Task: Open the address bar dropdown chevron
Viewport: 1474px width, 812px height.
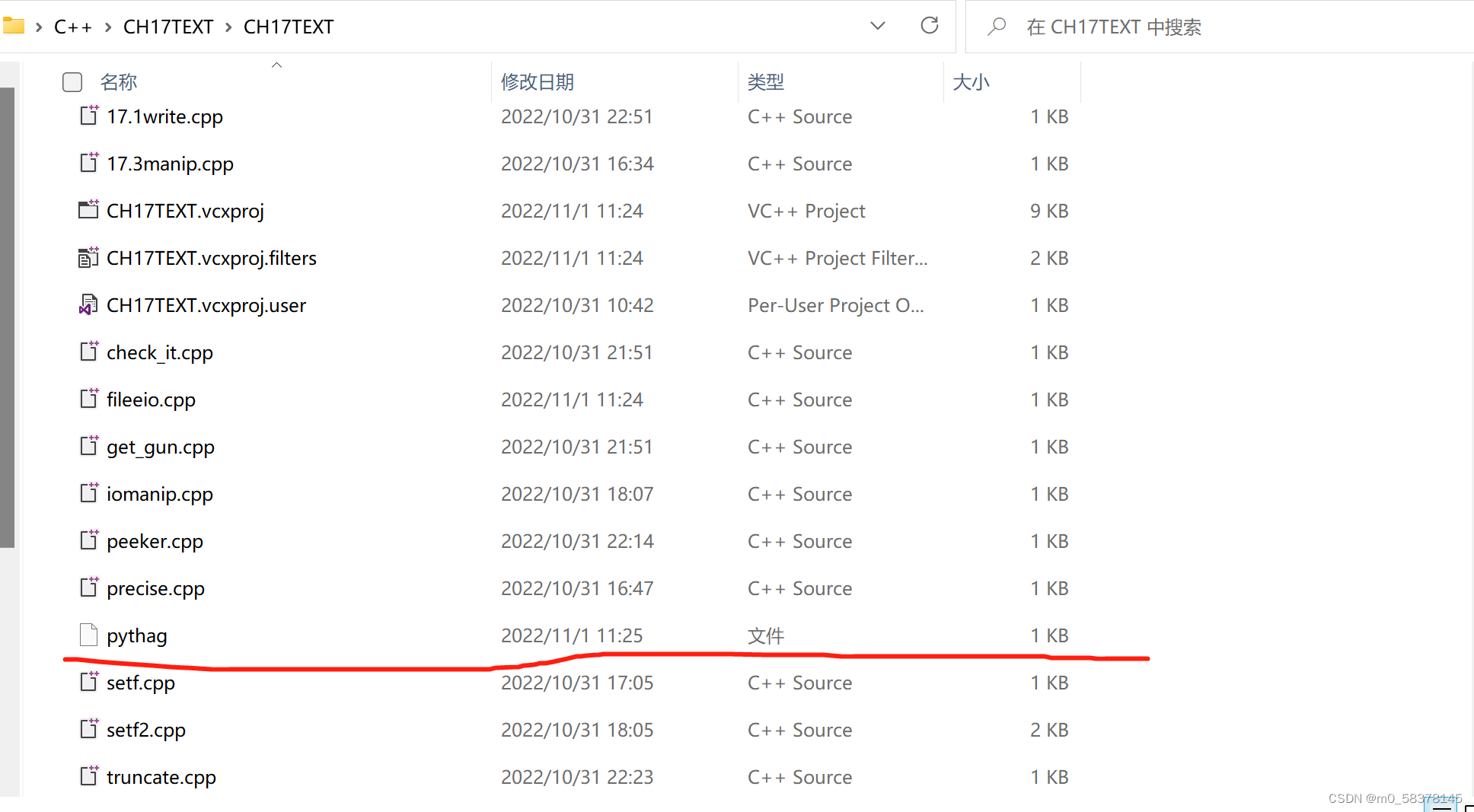Action: [877, 26]
